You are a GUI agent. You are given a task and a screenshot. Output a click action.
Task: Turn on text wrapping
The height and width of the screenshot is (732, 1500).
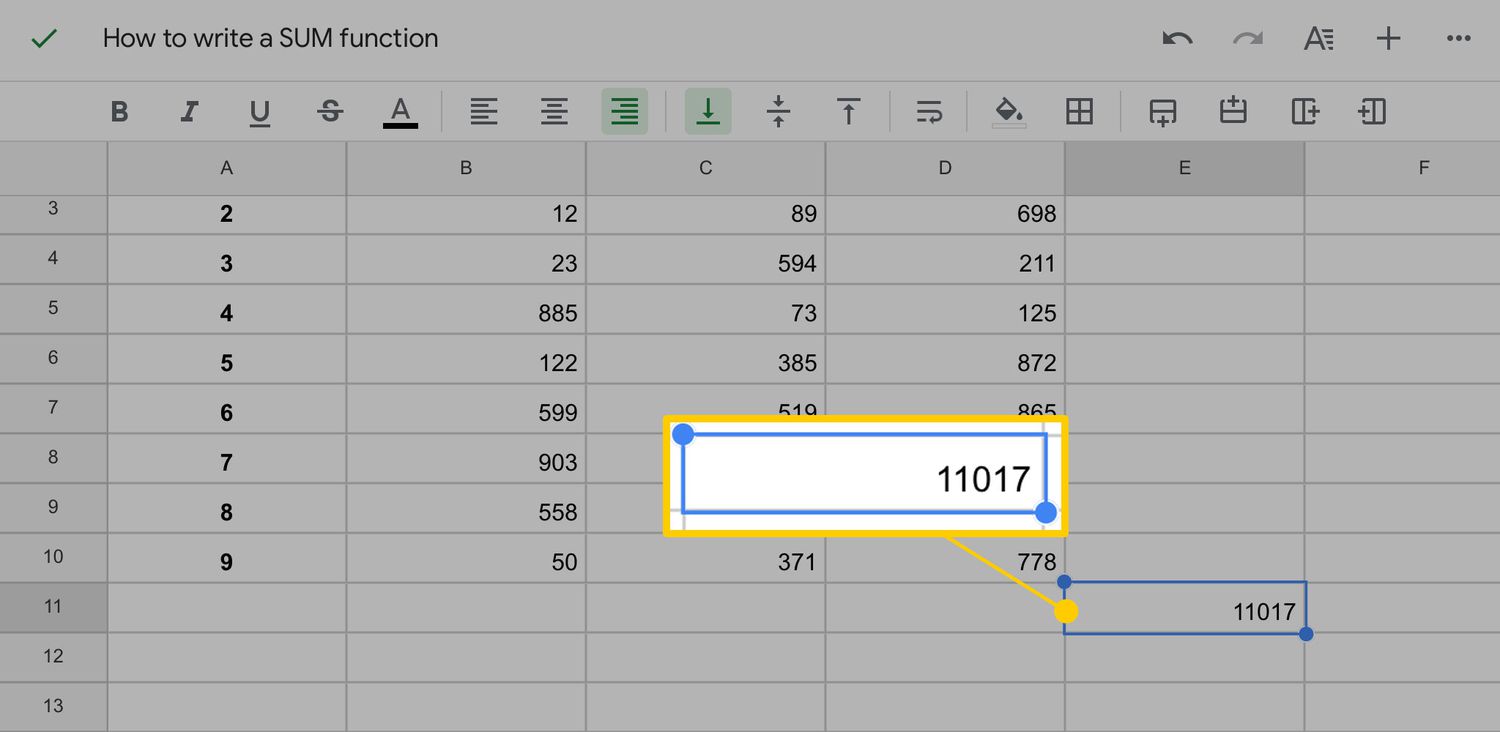click(x=929, y=111)
